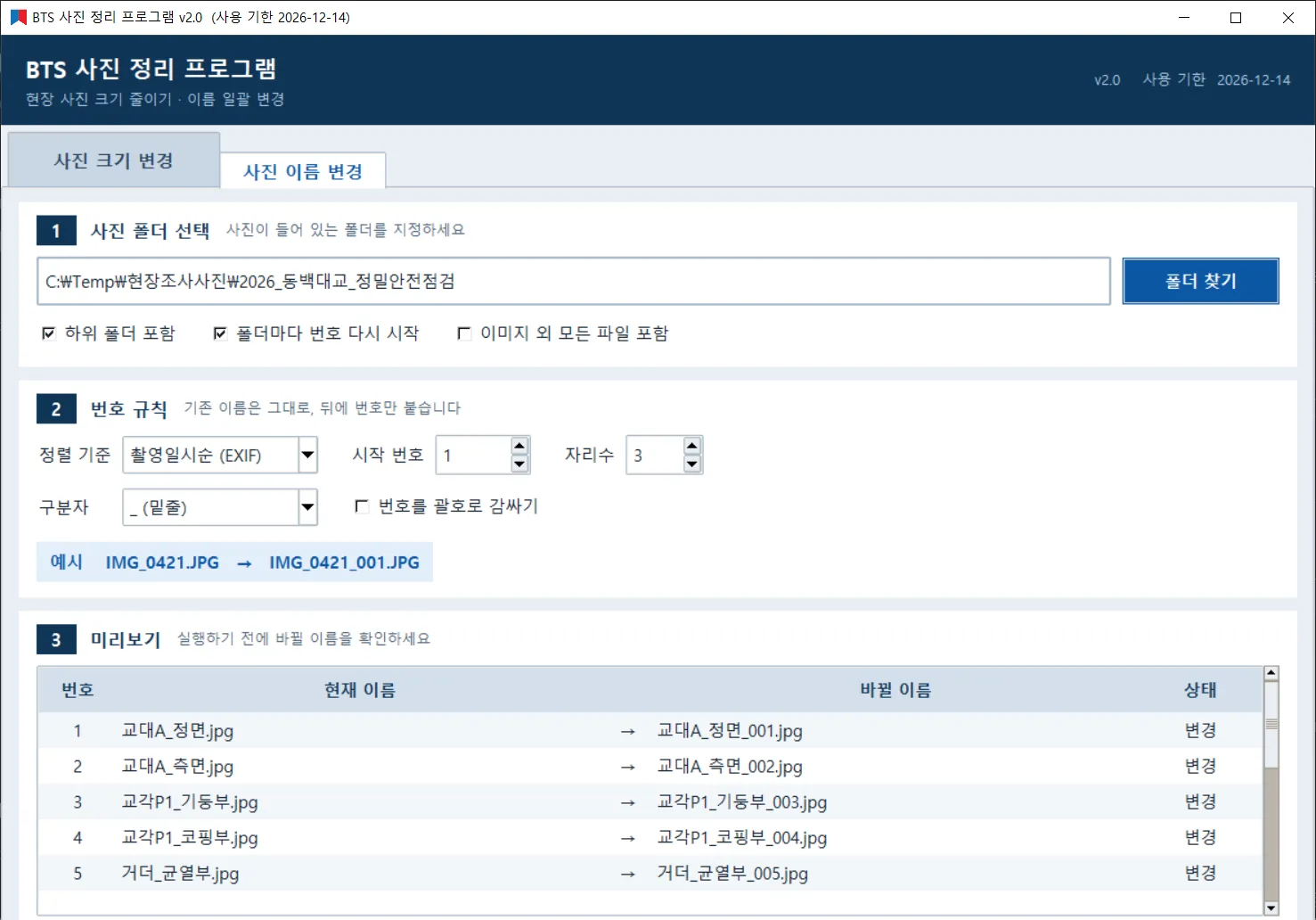Click the 시작 번호 input field
This screenshot has height=920, width=1316.
(473, 456)
